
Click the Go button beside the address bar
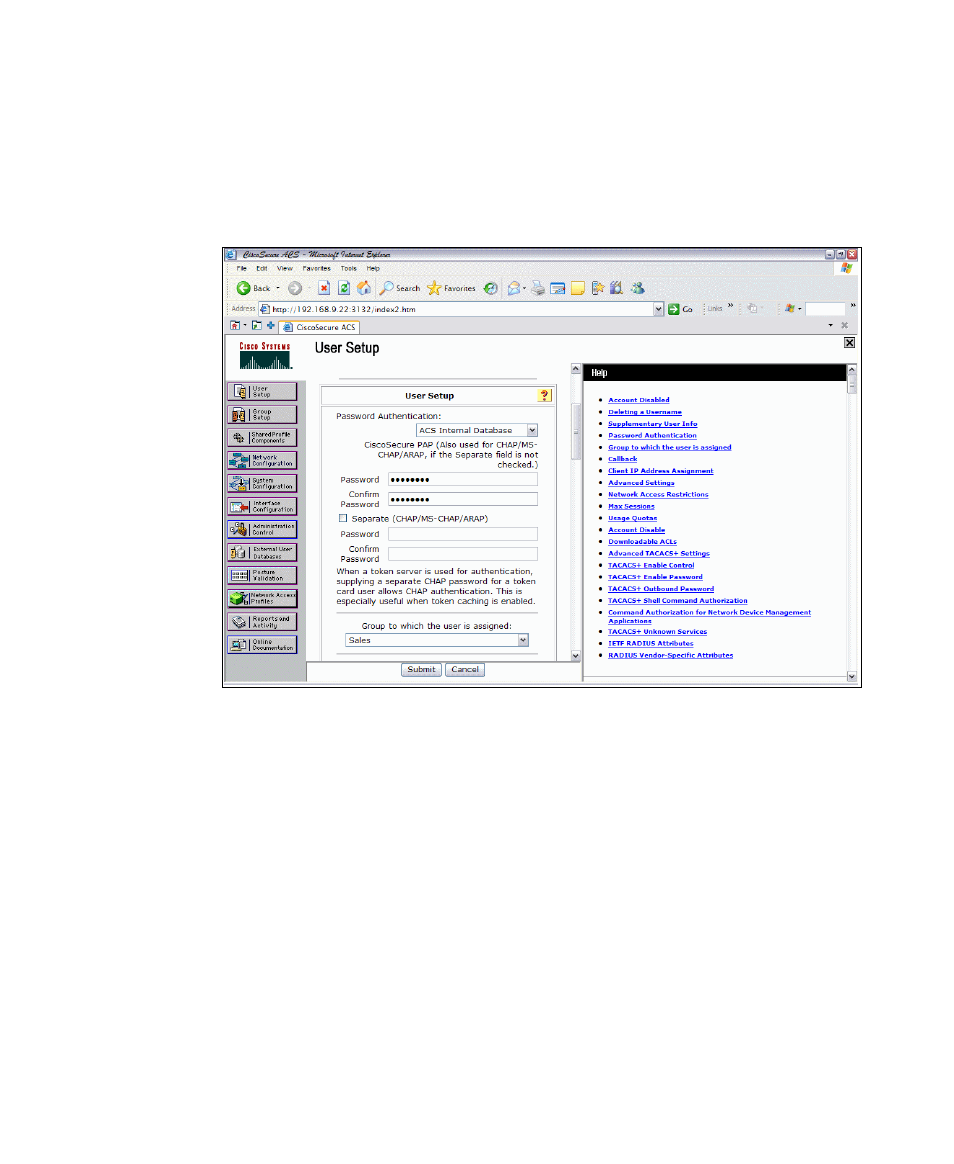[680, 309]
